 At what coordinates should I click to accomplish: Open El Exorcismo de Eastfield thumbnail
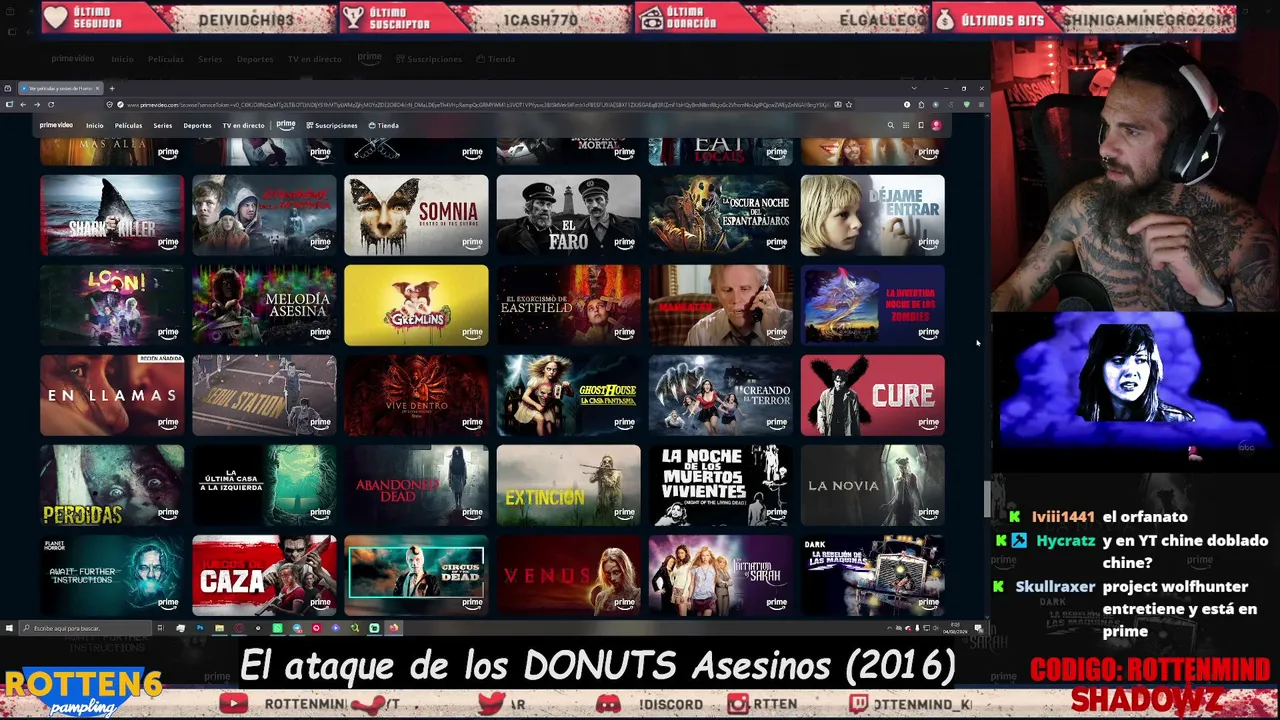(568, 305)
